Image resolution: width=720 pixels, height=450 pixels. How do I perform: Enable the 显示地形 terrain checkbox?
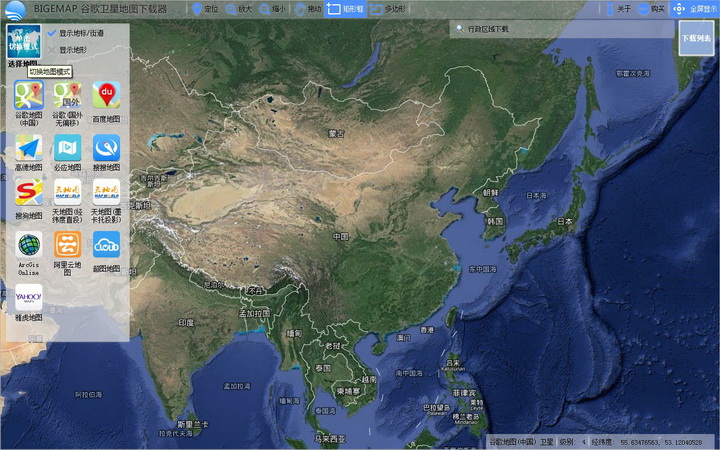(x=52, y=49)
